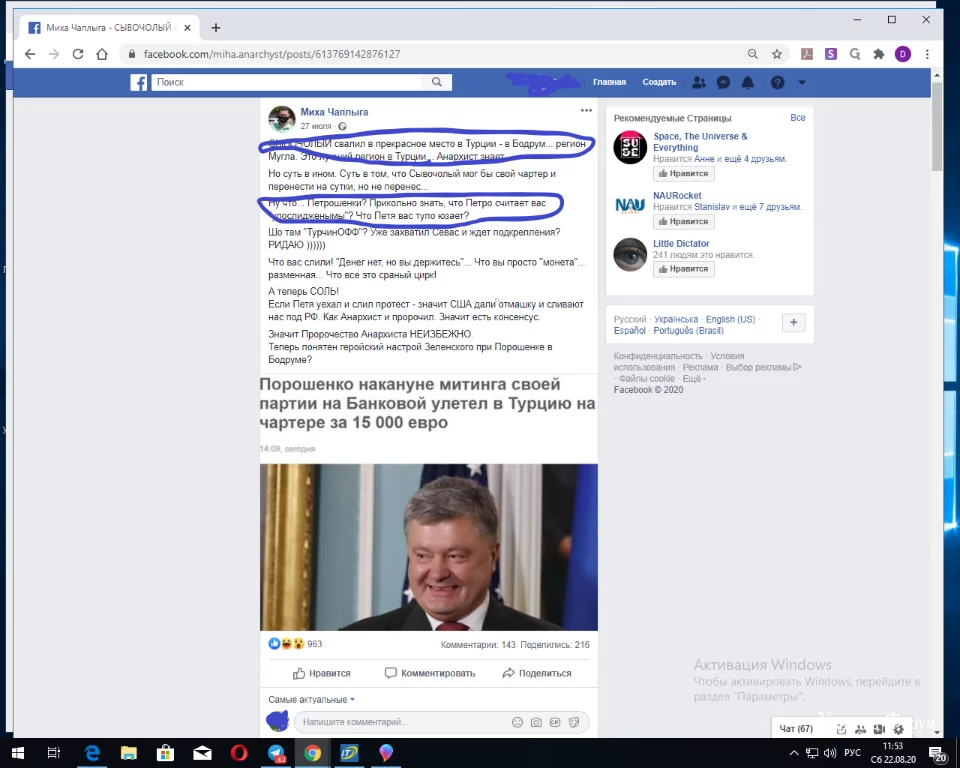960x768 pixels.
Task: Open Комментарии: 143 link
Action: pos(478,645)
